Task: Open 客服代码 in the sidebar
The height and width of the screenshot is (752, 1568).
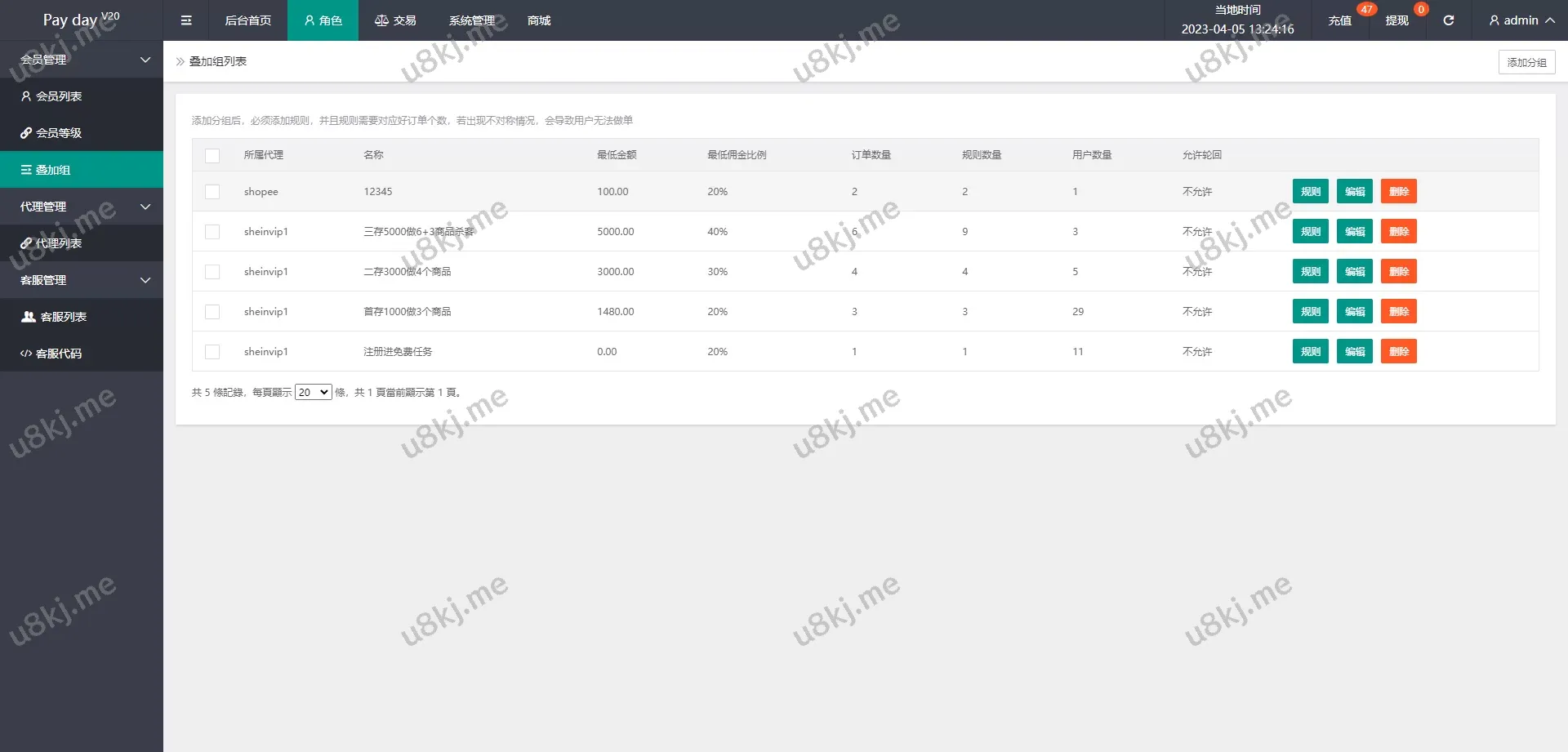Action: pyautogui.click(x=51, y=354)
